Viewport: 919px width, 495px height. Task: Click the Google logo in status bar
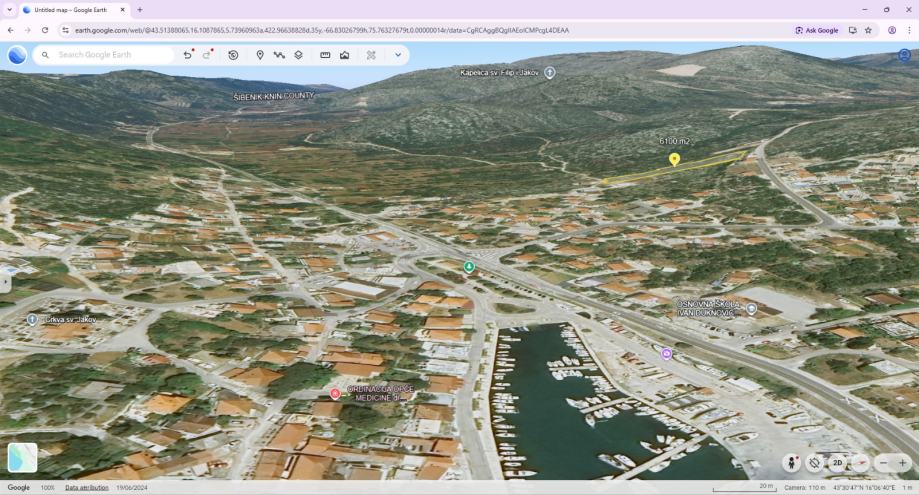click(19, 487)
